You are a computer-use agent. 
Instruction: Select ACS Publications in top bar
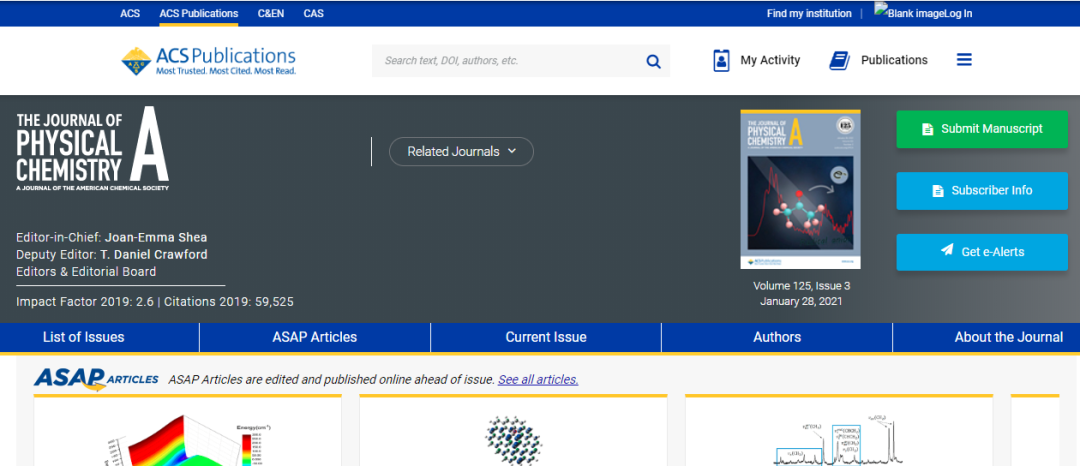(199, 13)
